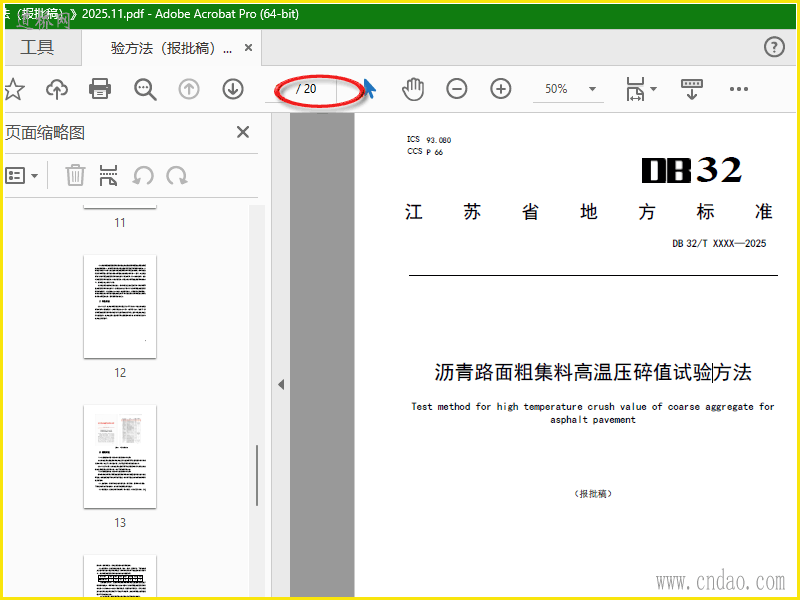Click the keyboard download toolbar icon
Image resolution: width=800 pixels, height=600 pixels.
pos(692,89)
